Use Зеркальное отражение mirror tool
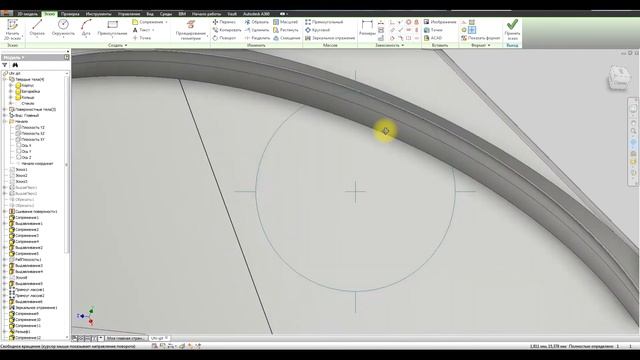 pyautogui.click(x=330, y=38)
